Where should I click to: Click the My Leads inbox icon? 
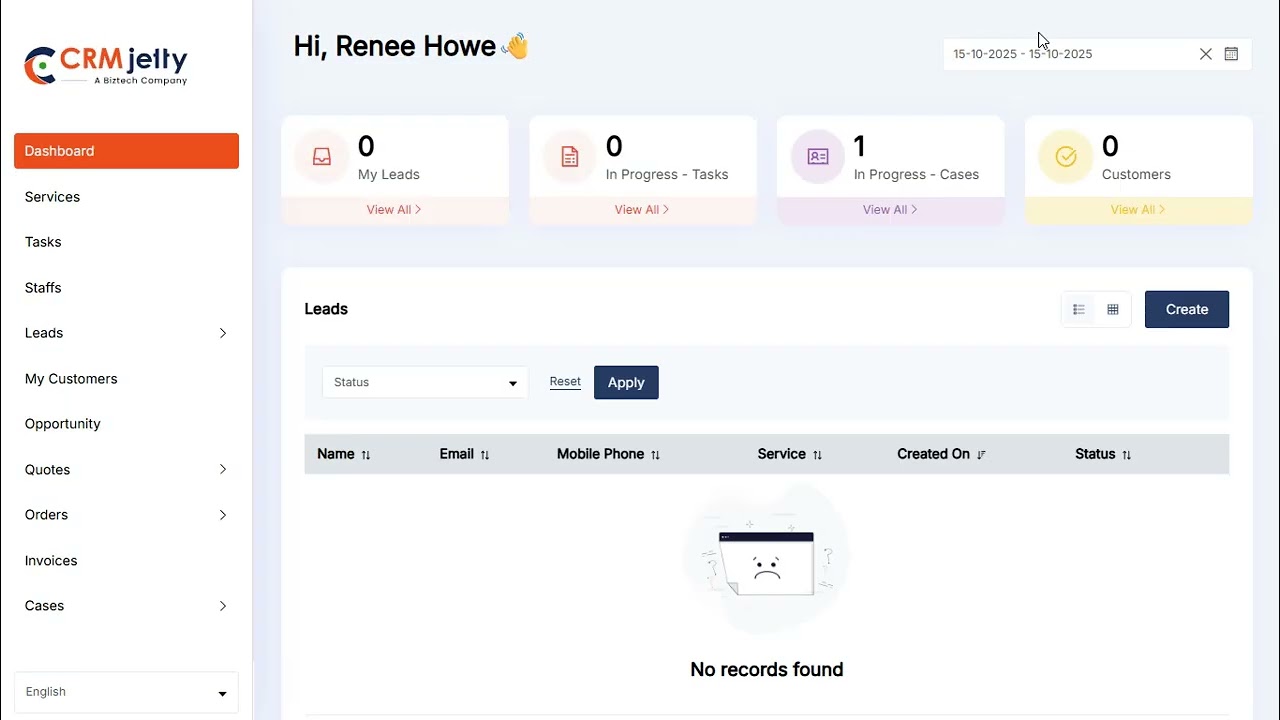(x=322, y=157)
